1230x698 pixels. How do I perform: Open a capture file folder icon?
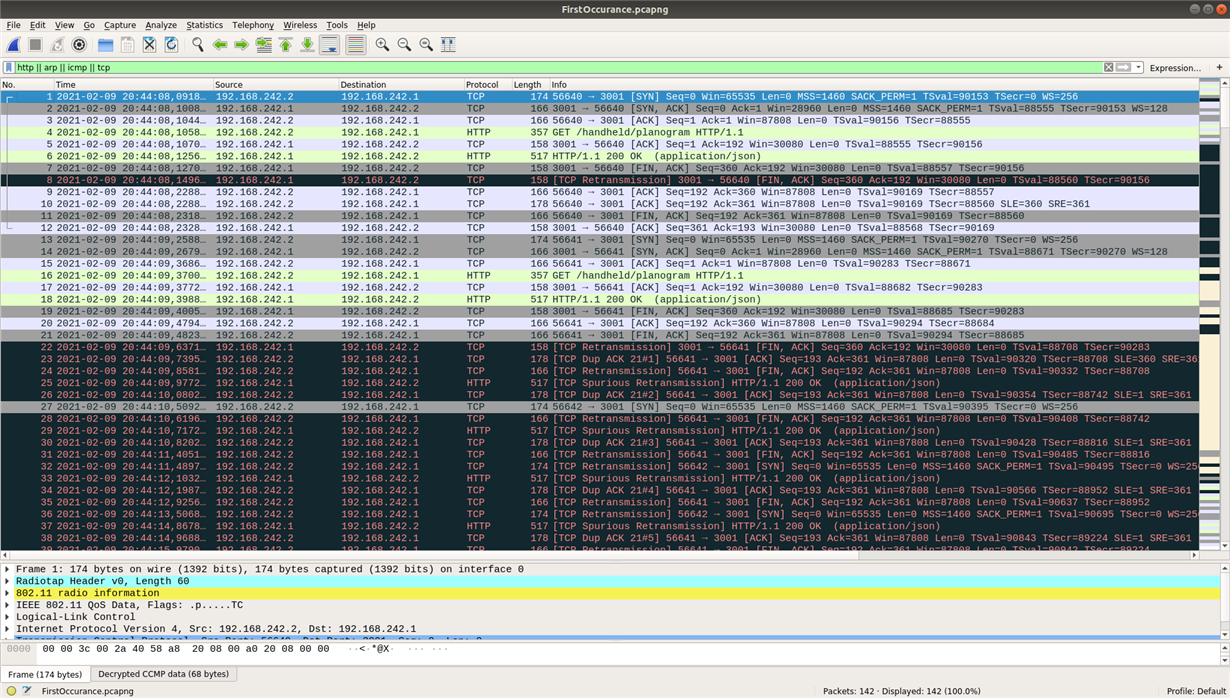pos(105,45)
